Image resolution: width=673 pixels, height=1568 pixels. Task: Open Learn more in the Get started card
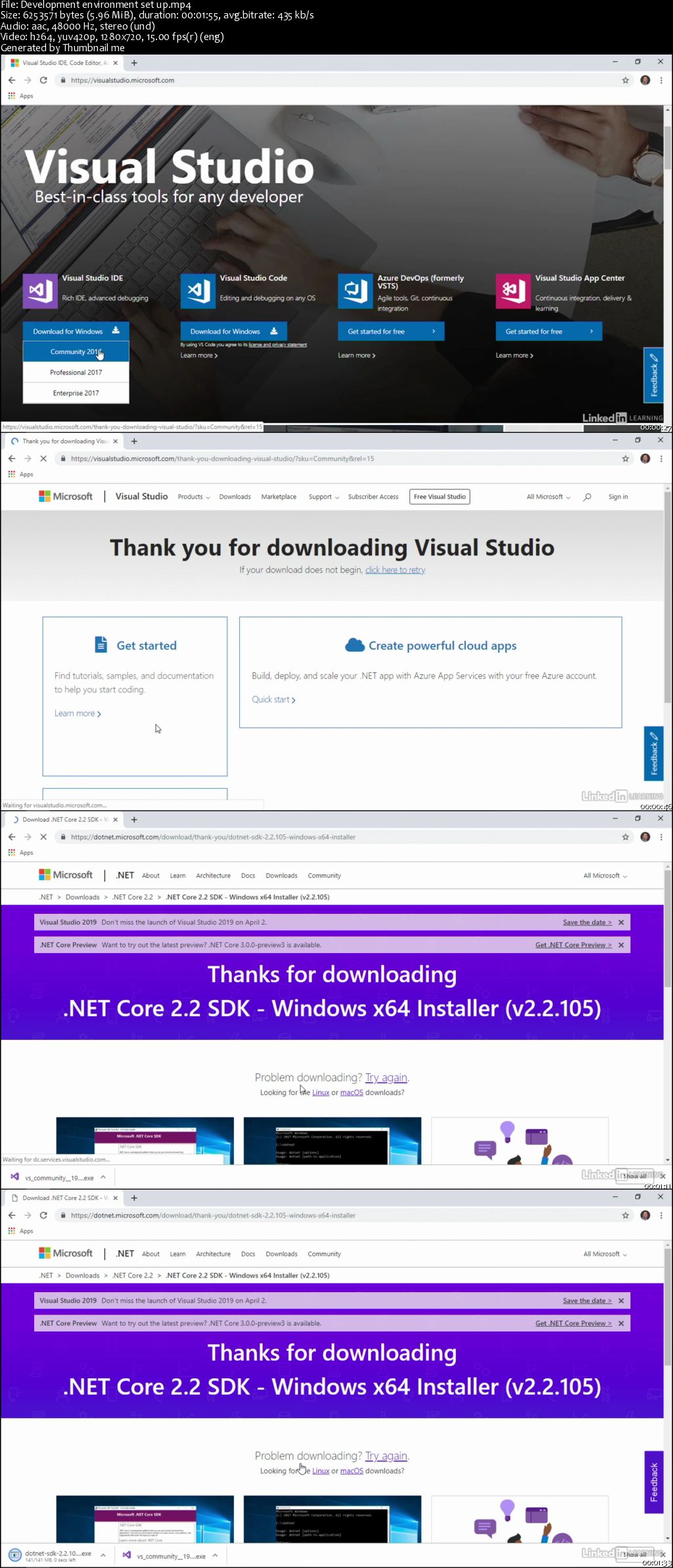pos(78,713)
